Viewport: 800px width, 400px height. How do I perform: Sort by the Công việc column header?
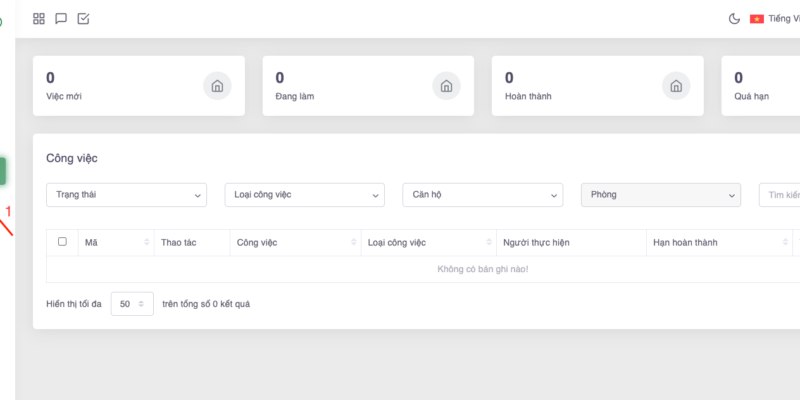tap(293, 243)
